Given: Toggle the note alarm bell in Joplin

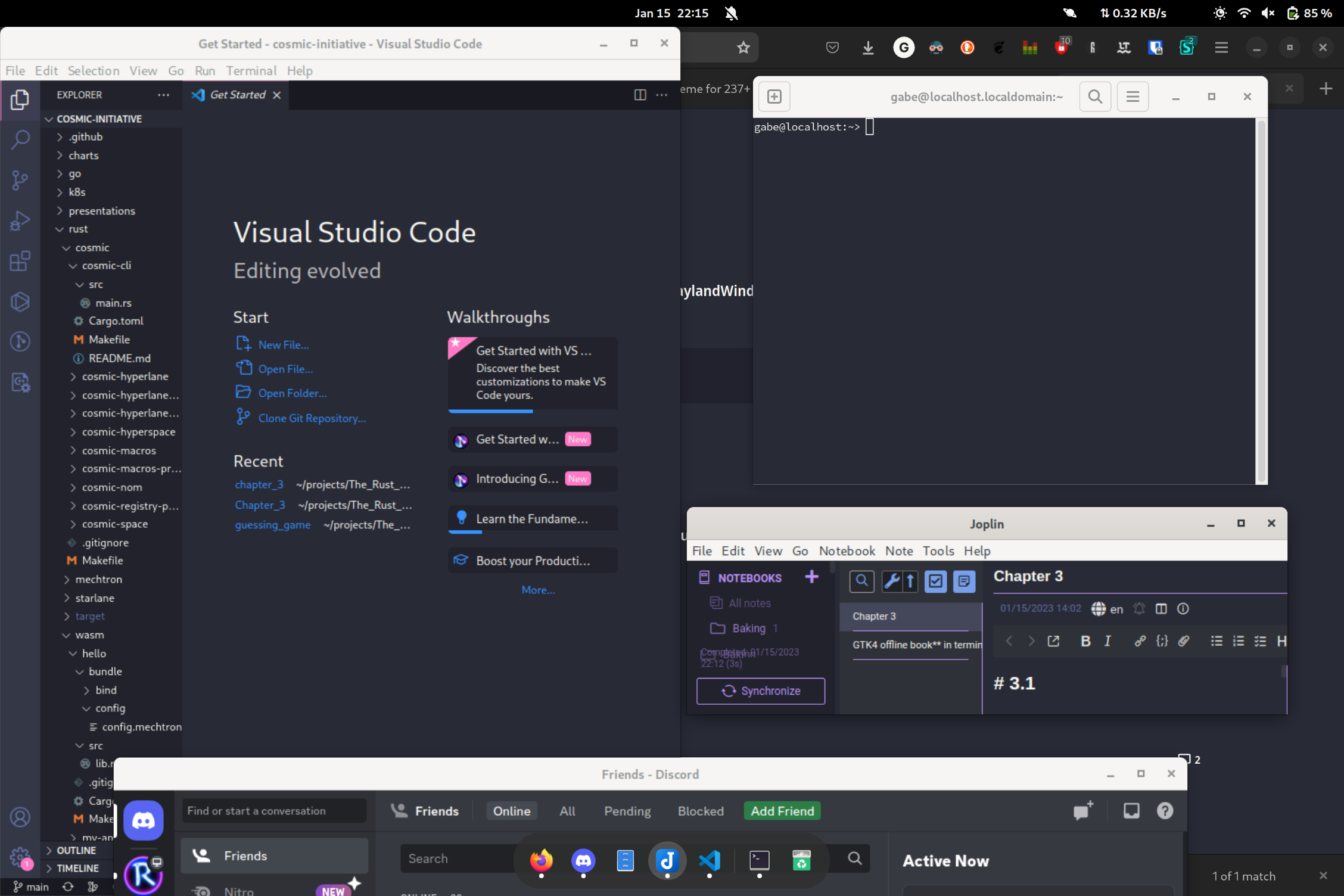Looking at the screenshot, I should (1139, 608).
